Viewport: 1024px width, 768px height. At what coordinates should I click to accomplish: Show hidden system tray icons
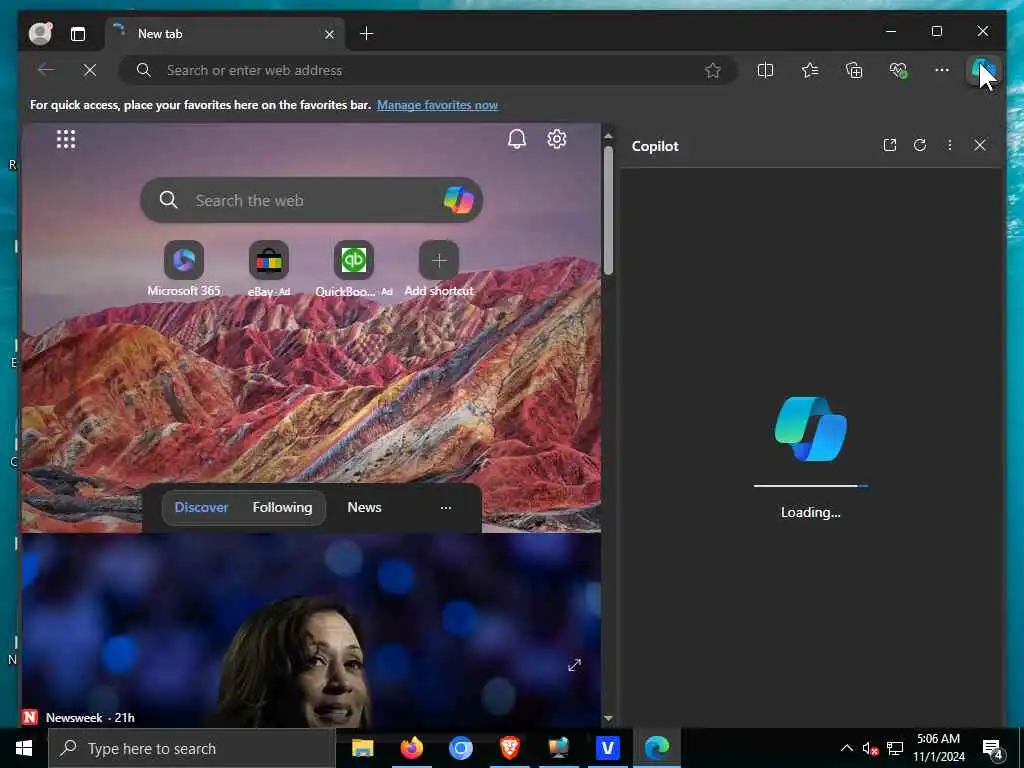[x=846, y=748]
